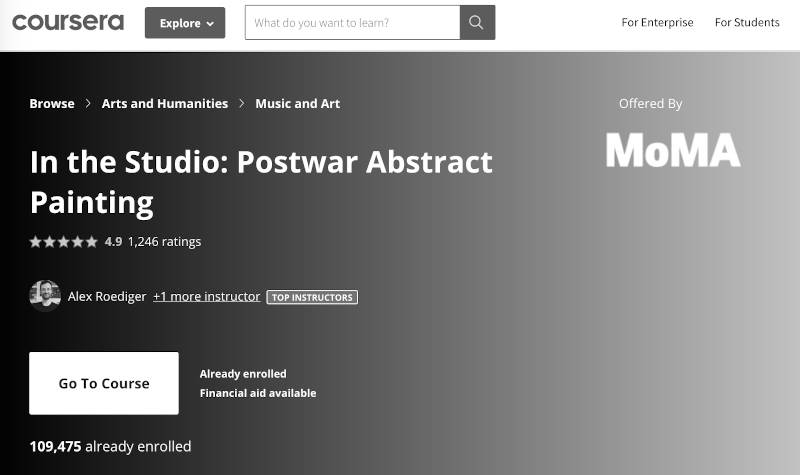The height and width of the screenshot is (475, 800).
Task: Open the Arts and Humanities breadcrumb
Action: 165,104
